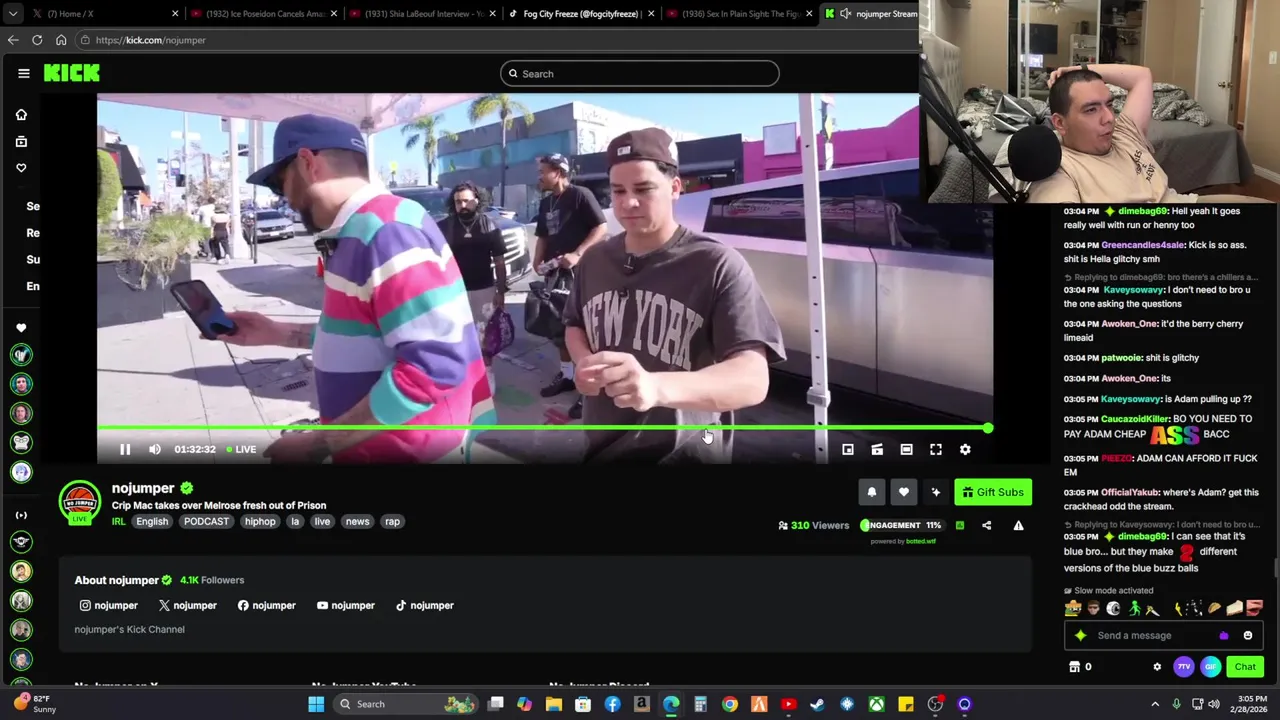Select the news tag
The height and width of the screenshot is (720, 1280).
click(x=357, y=521)
